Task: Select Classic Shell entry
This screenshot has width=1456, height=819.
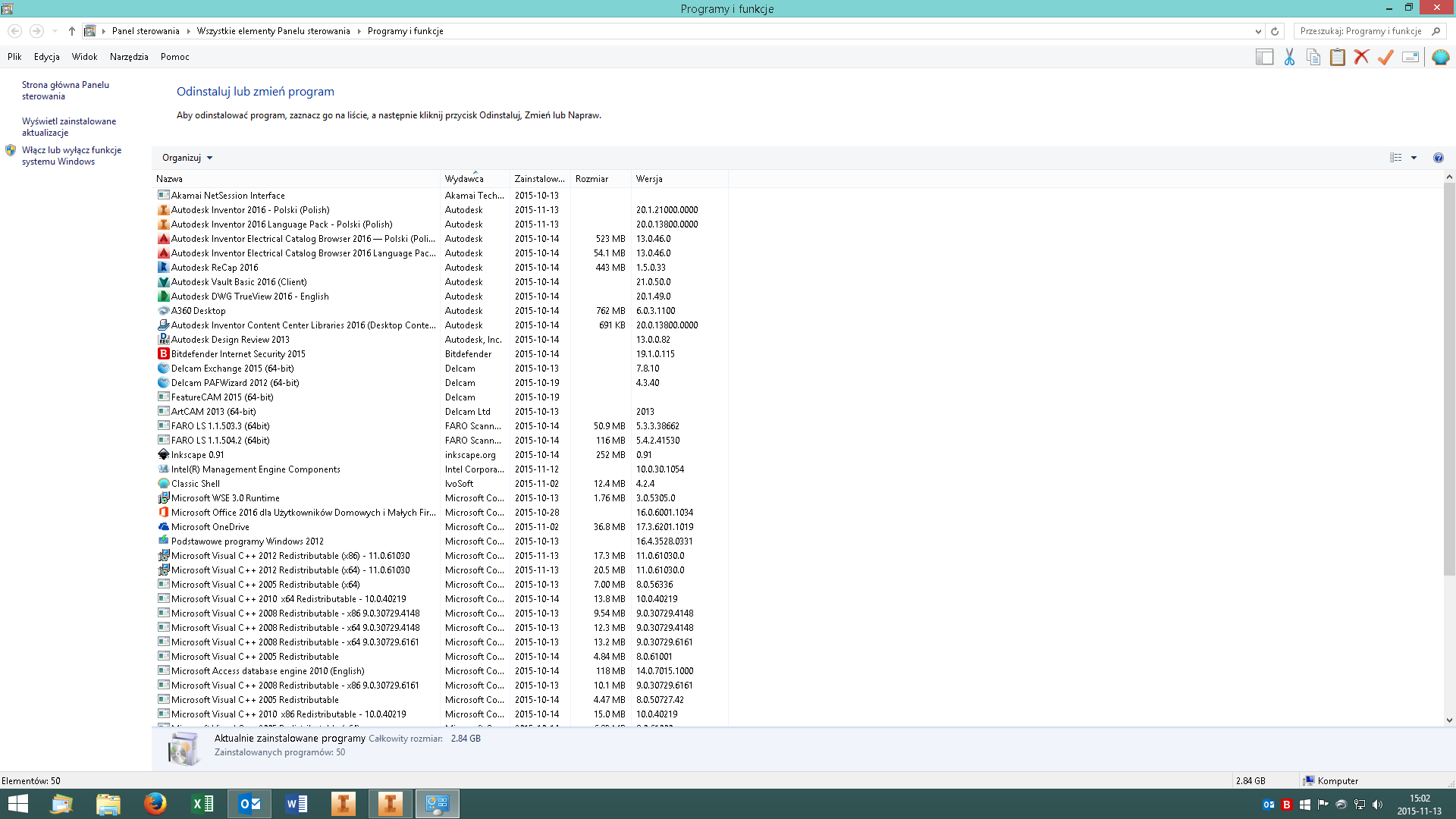Action: [x=440, y=484]
